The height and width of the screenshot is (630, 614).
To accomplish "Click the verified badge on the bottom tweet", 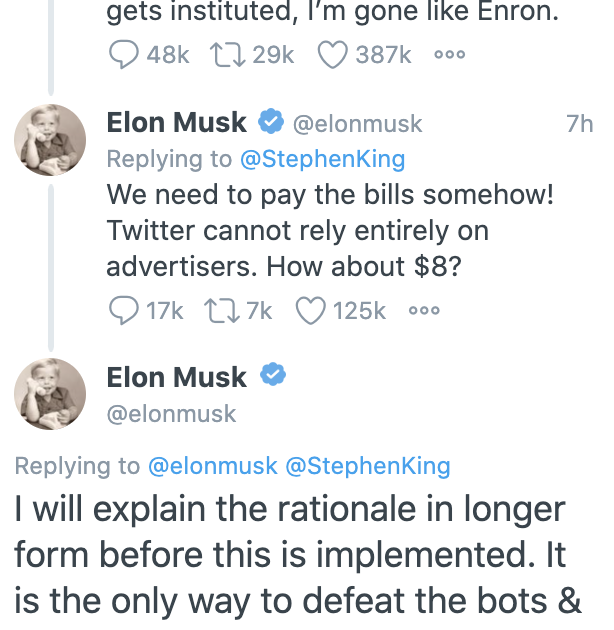I will pyautogui.click(x=271, y=377).
